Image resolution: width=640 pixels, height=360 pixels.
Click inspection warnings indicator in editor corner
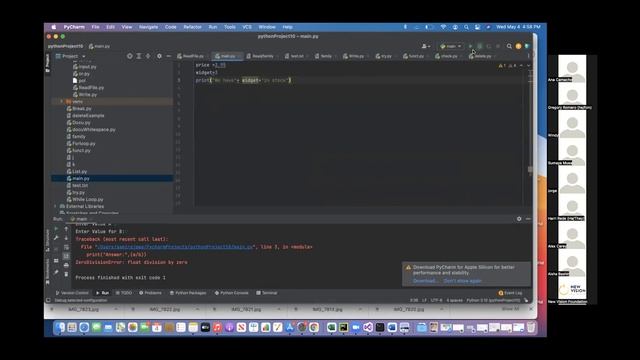click(x=507, y=65)
